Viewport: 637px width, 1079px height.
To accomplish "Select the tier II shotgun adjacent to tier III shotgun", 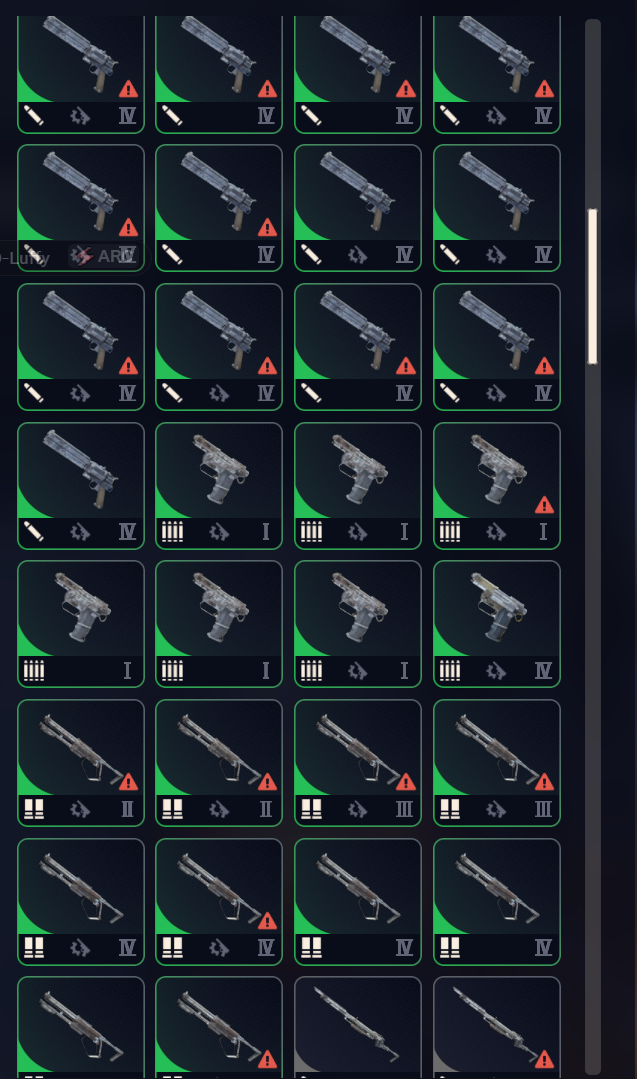I will point(219,762).
